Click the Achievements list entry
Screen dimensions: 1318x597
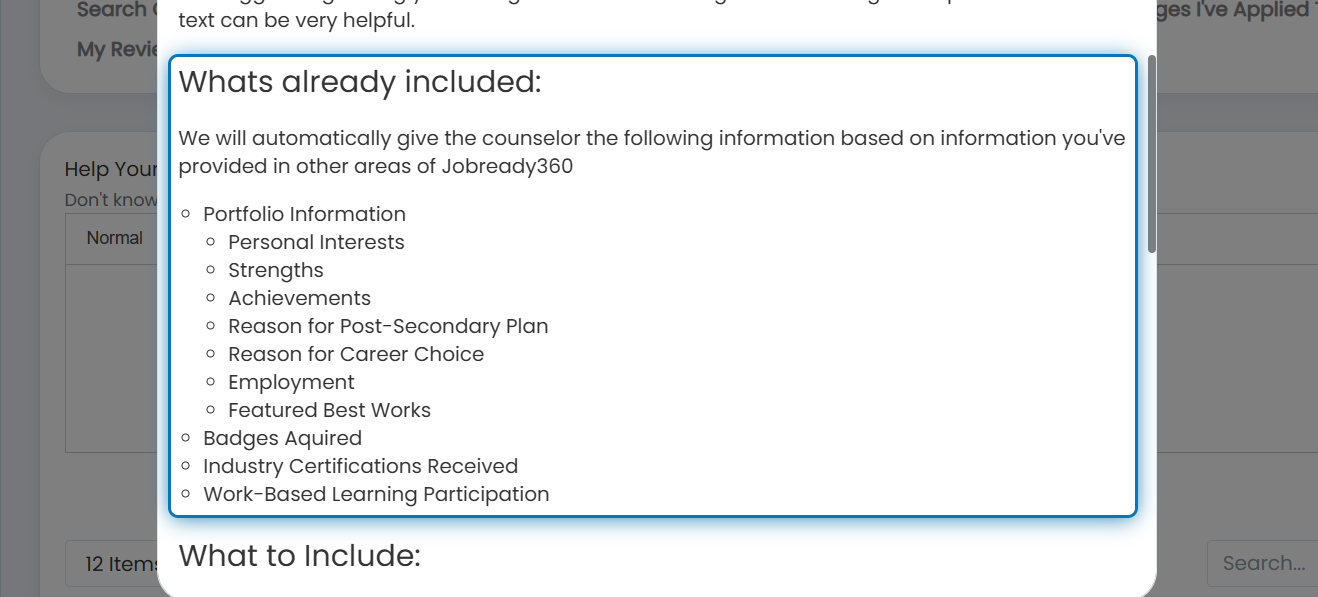pyautogui.click(x=299, y=298)
